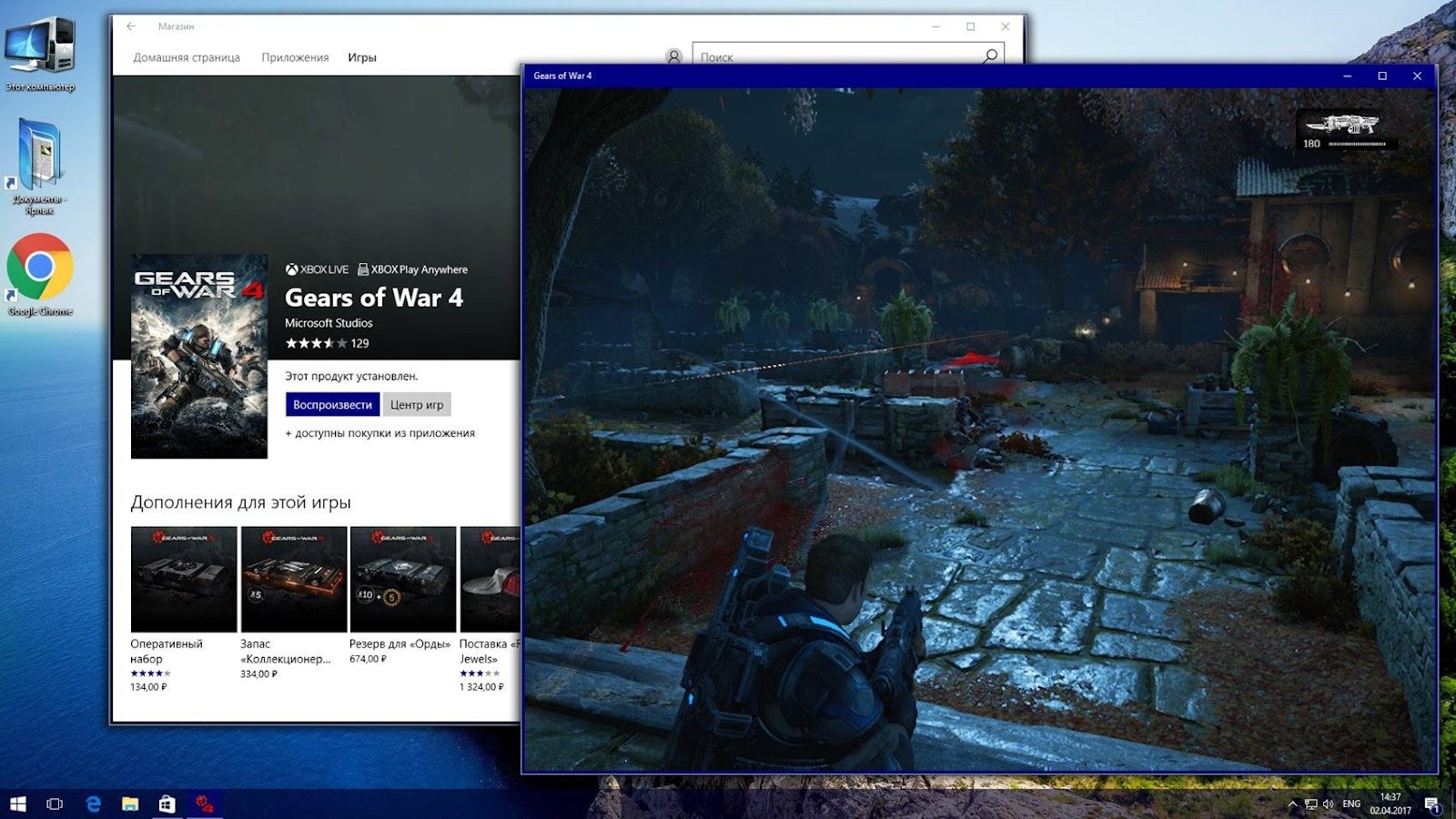Click the Xbox Play Anywhere badge
1456x819 pixels.
(412, 269)
